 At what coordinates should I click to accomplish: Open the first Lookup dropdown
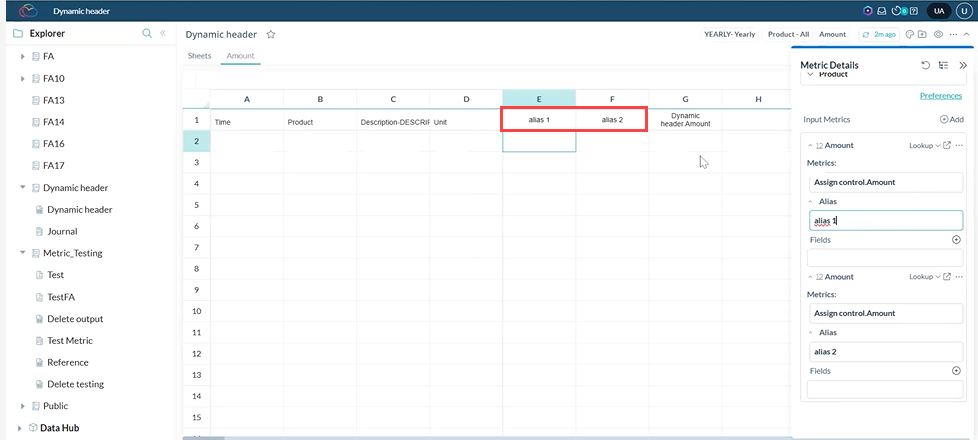coord(924,145)
